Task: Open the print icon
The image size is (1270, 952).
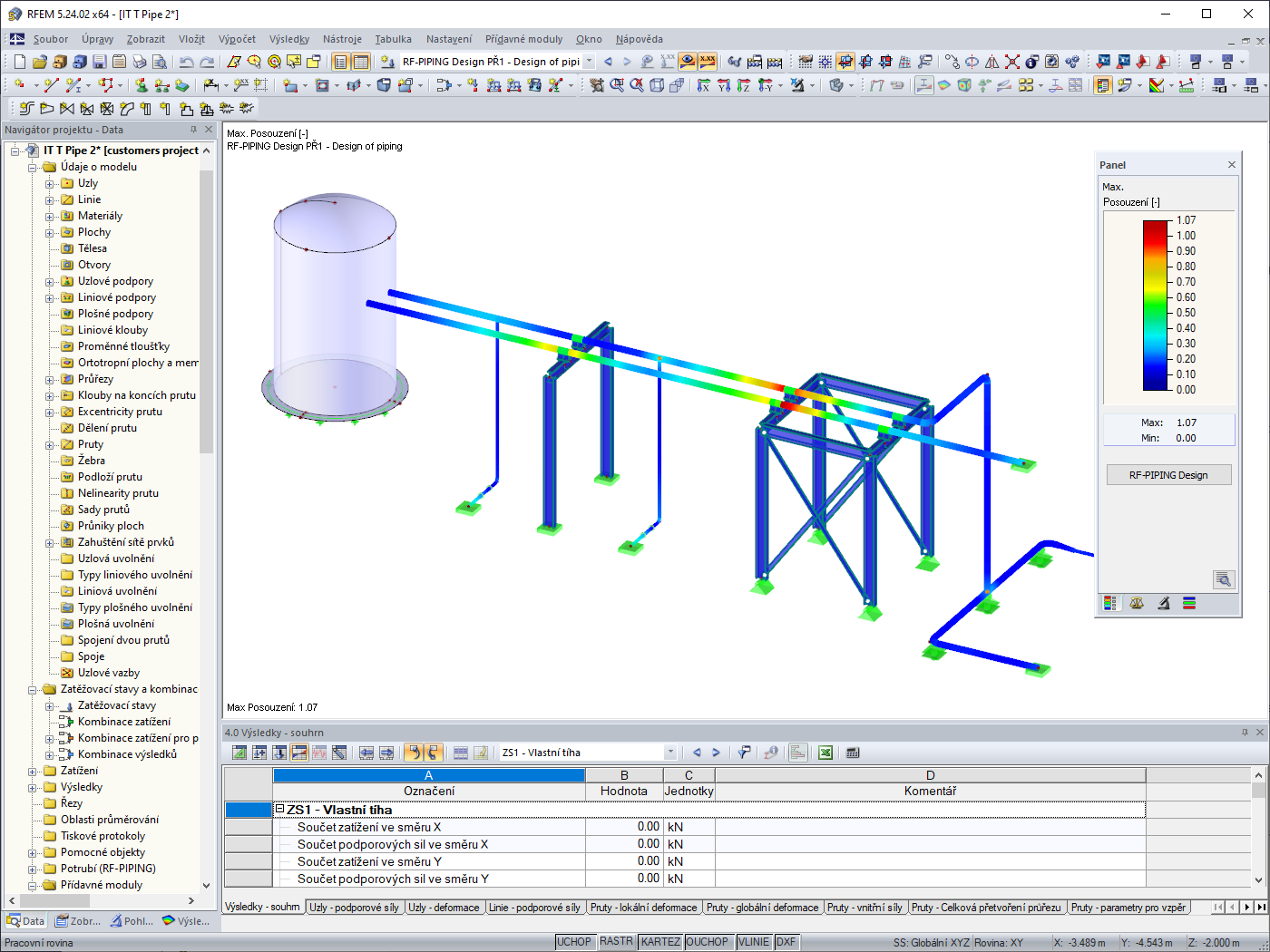Action: coord(139,62)
